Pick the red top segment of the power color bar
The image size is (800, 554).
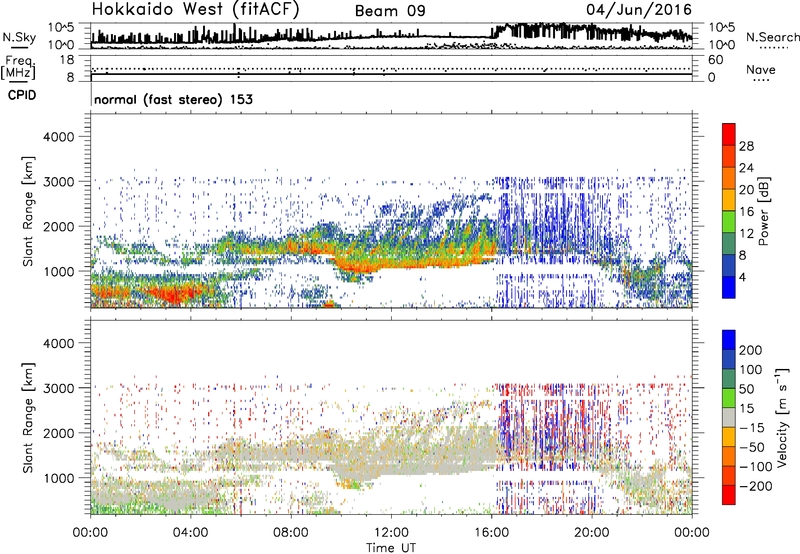(x=729, y=135)
